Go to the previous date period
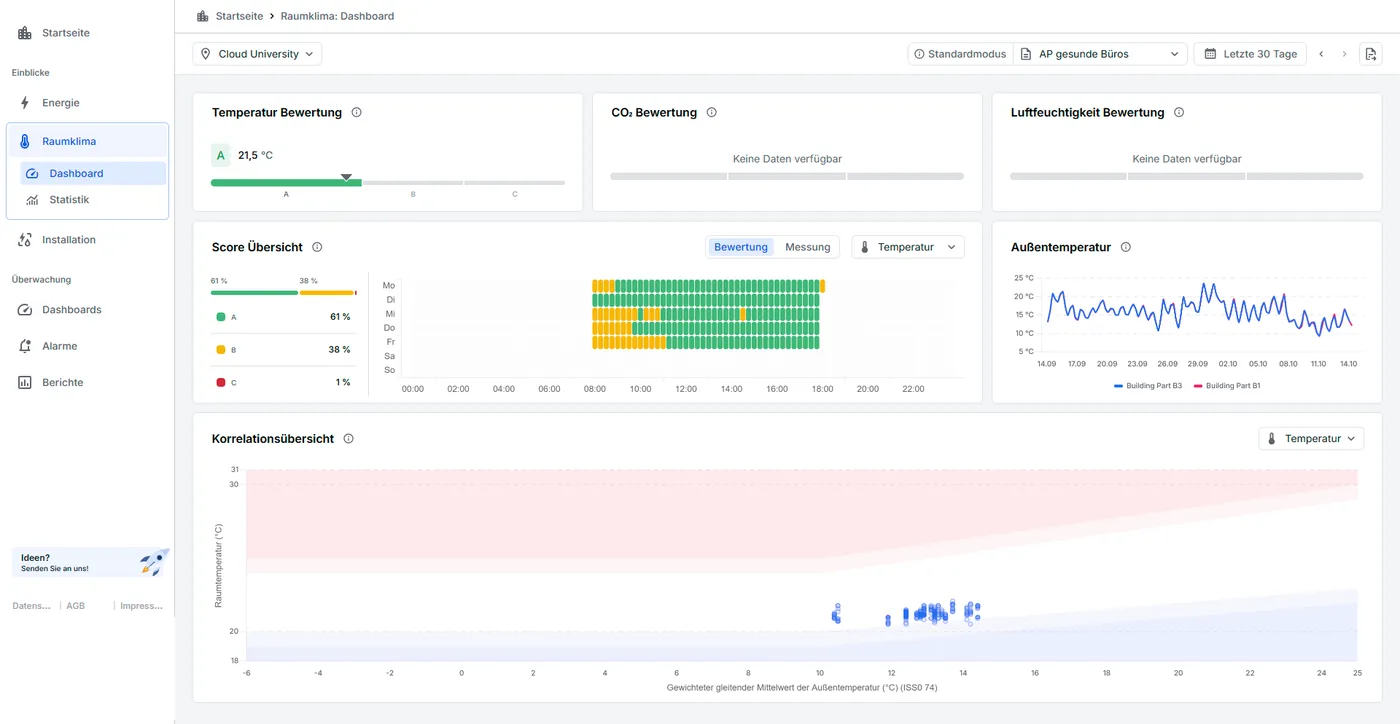Image resolution: width=1400 pixels, height=724 pixels. 1321,54
